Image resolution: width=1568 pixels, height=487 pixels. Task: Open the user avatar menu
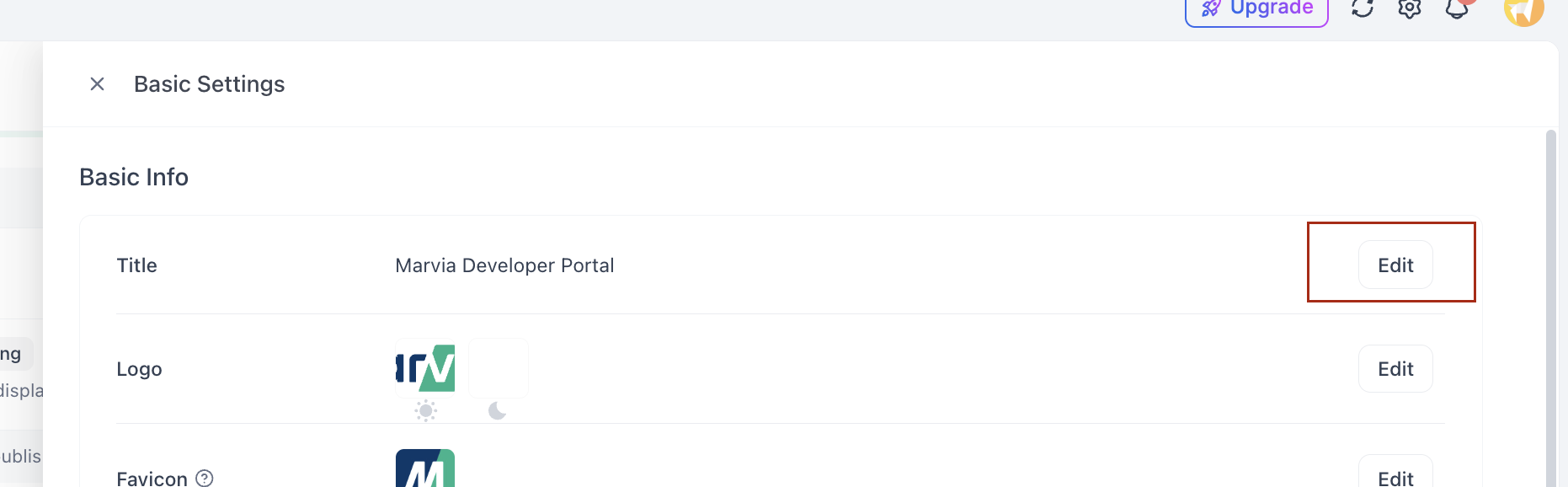[1523, 10]
